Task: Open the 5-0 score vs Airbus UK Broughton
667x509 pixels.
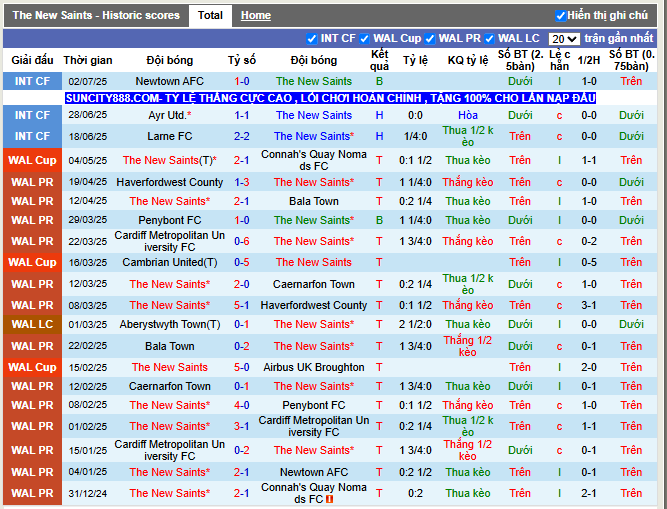Action: (x=242, y=367)
